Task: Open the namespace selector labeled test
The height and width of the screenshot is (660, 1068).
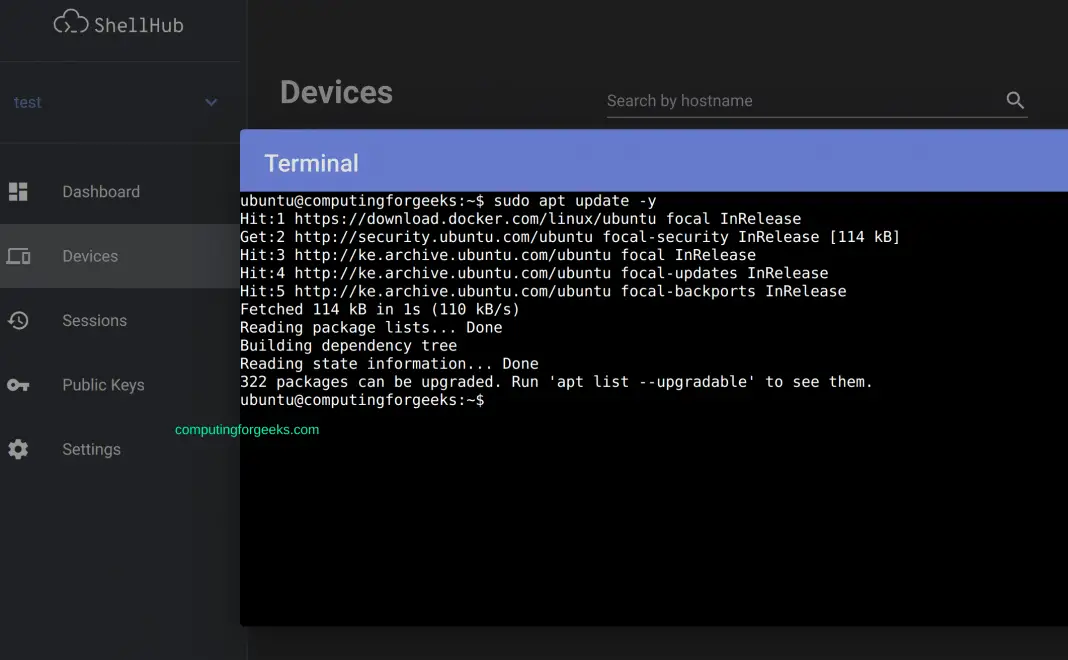Action: tap(28, 102)
